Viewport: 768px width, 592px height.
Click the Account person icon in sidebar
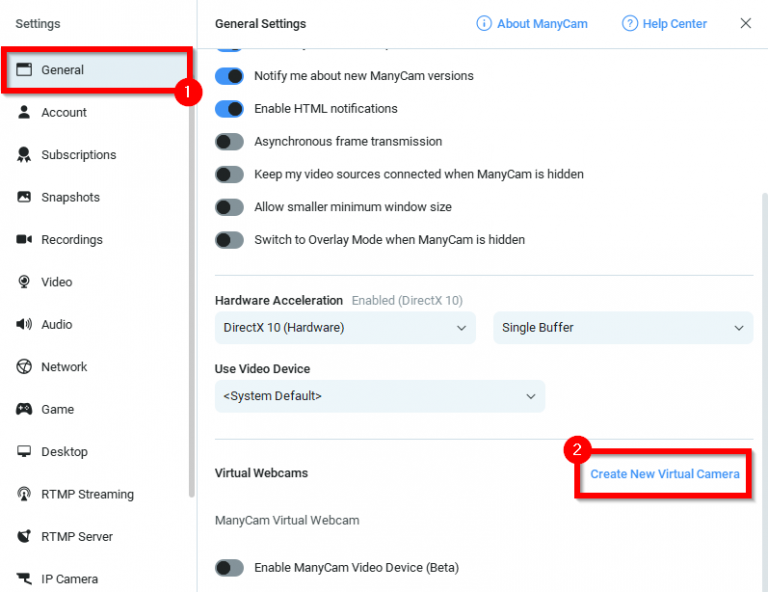tap(24, 113)
